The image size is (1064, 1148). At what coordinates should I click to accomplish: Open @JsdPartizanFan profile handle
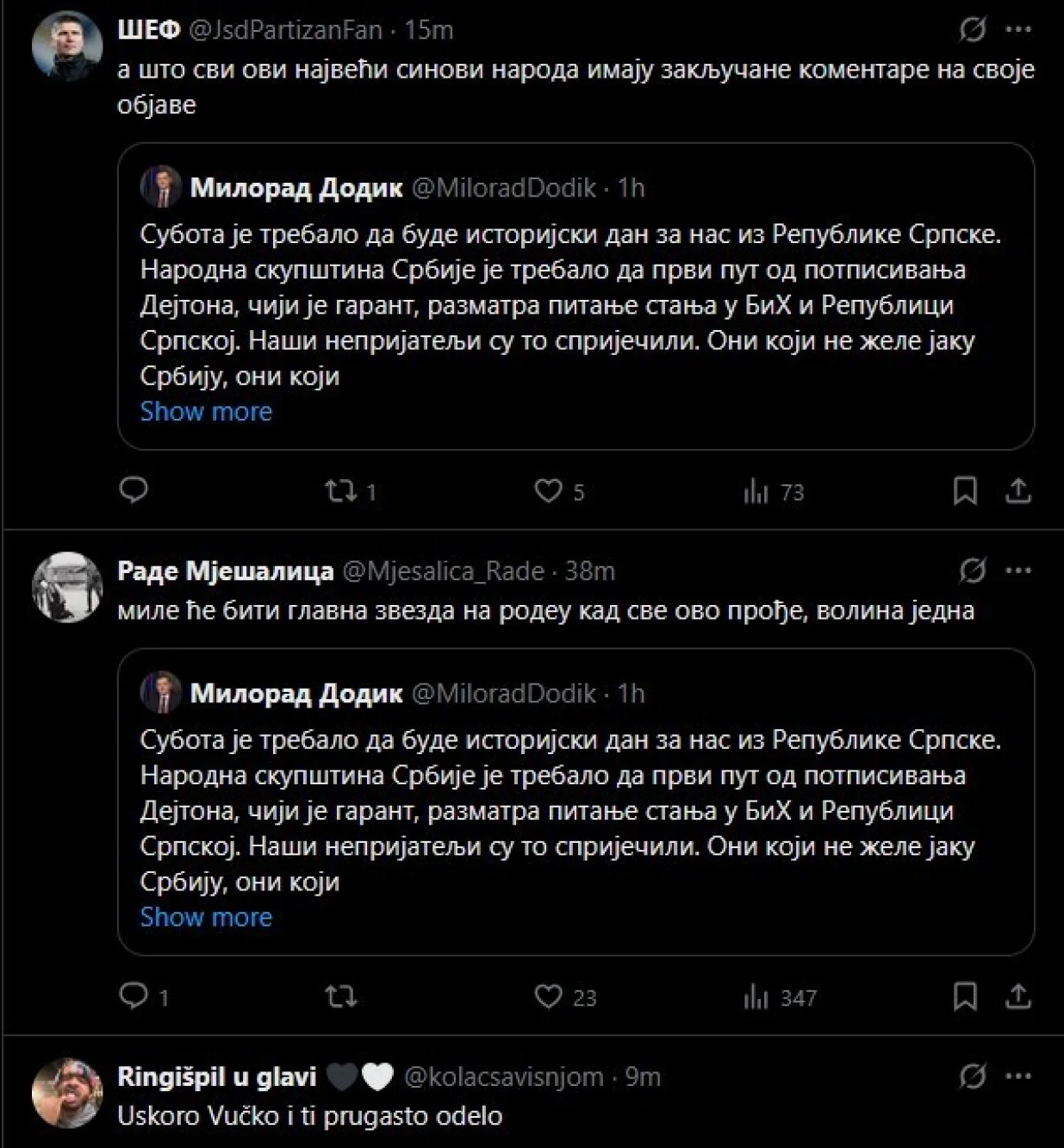(285, 30)
